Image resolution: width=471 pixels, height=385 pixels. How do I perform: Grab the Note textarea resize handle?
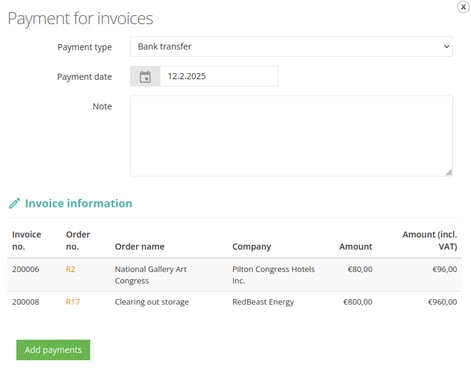coord(449,172)
